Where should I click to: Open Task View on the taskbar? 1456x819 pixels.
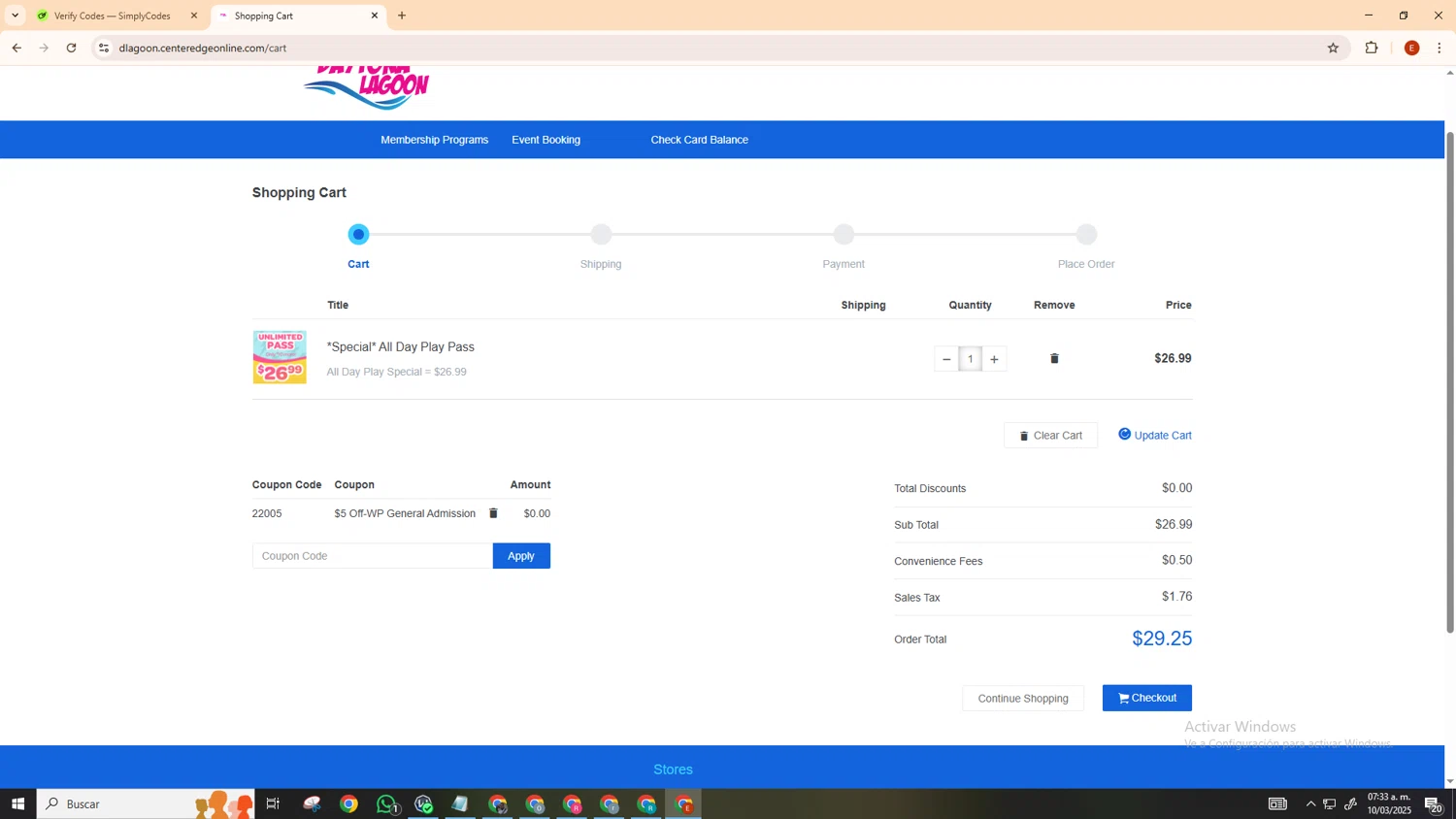click(x=273, y=803)
